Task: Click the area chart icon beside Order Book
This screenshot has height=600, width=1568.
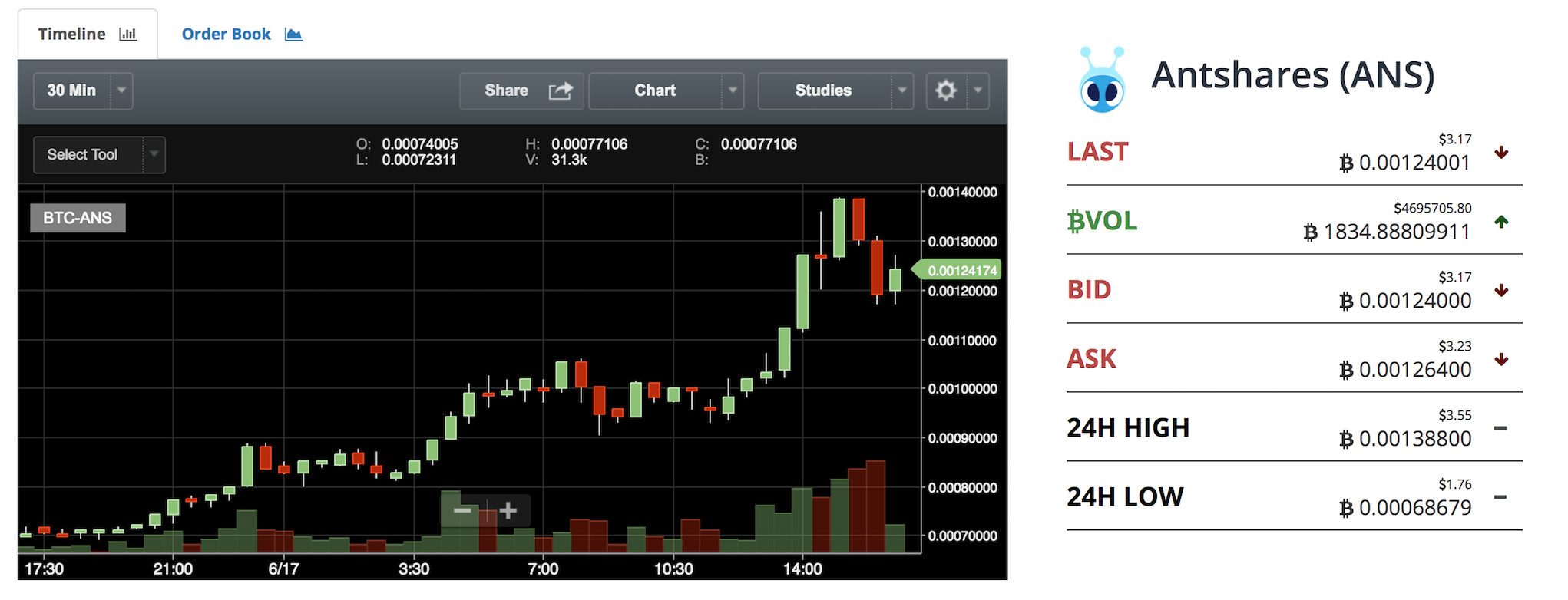Action: [293, 34]
